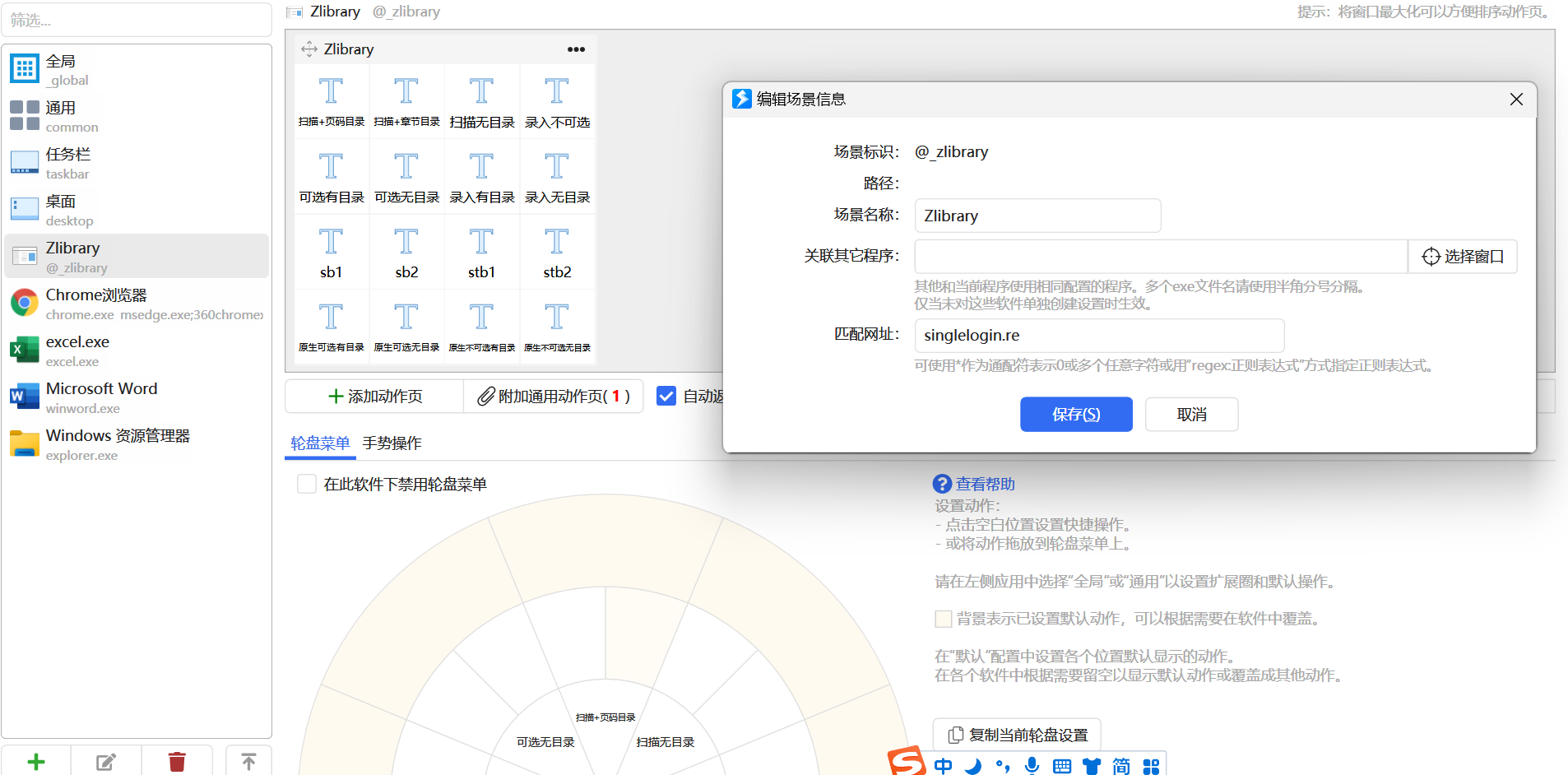
Task: Select the excel.exe scene icon
Action: tap(25, 350)
